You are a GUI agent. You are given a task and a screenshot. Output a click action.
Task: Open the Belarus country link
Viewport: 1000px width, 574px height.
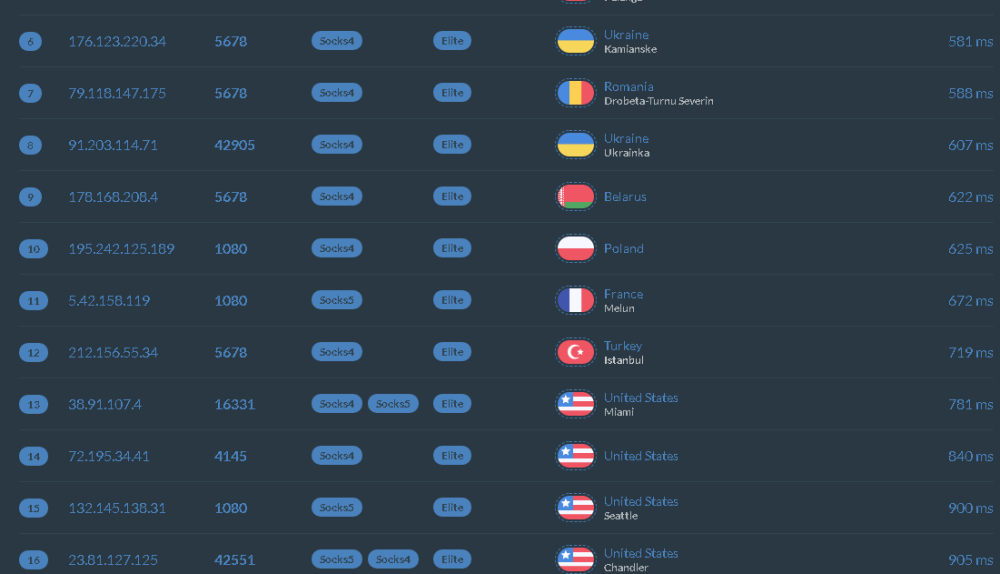[625, 197]
